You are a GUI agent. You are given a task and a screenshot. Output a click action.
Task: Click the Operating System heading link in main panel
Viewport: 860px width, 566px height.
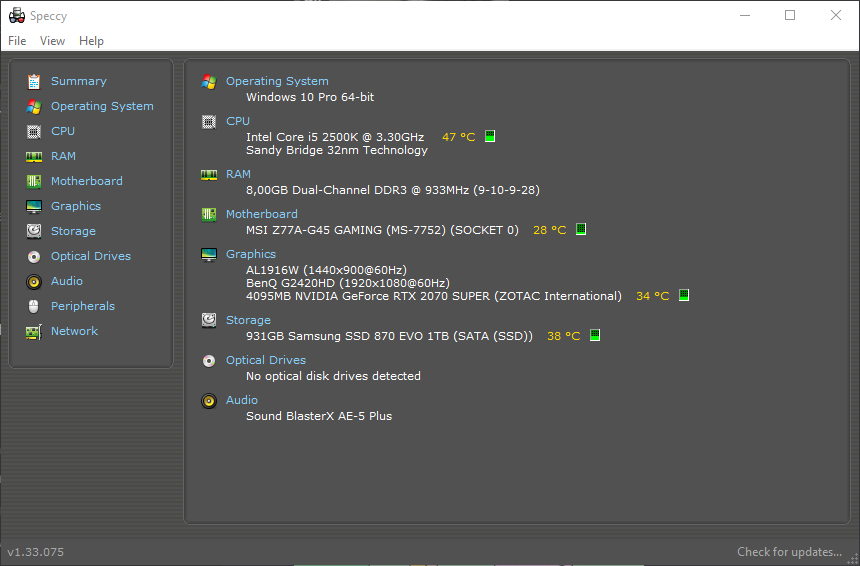pos(278,81)
